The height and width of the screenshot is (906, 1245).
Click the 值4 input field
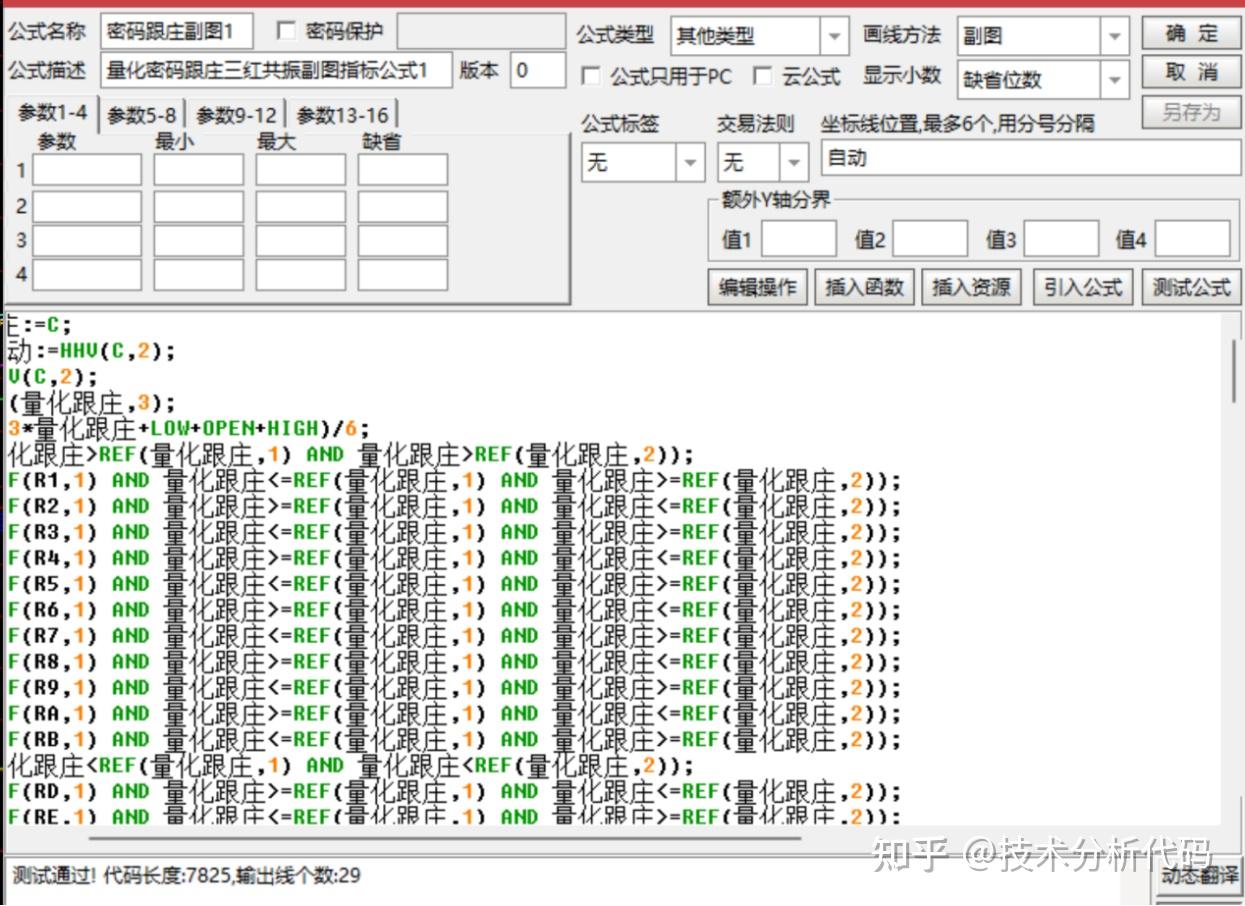[1193, 239]
